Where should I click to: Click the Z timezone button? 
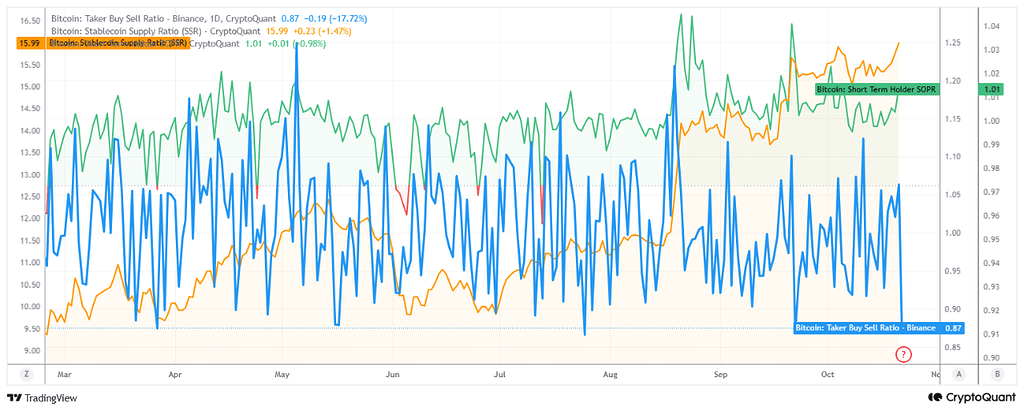tap(27, 375)
